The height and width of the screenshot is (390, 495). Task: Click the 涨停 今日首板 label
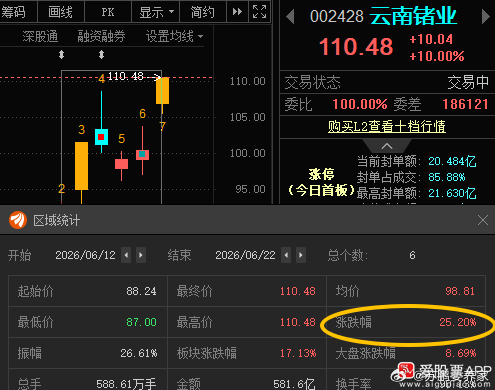tap(321, 182)
